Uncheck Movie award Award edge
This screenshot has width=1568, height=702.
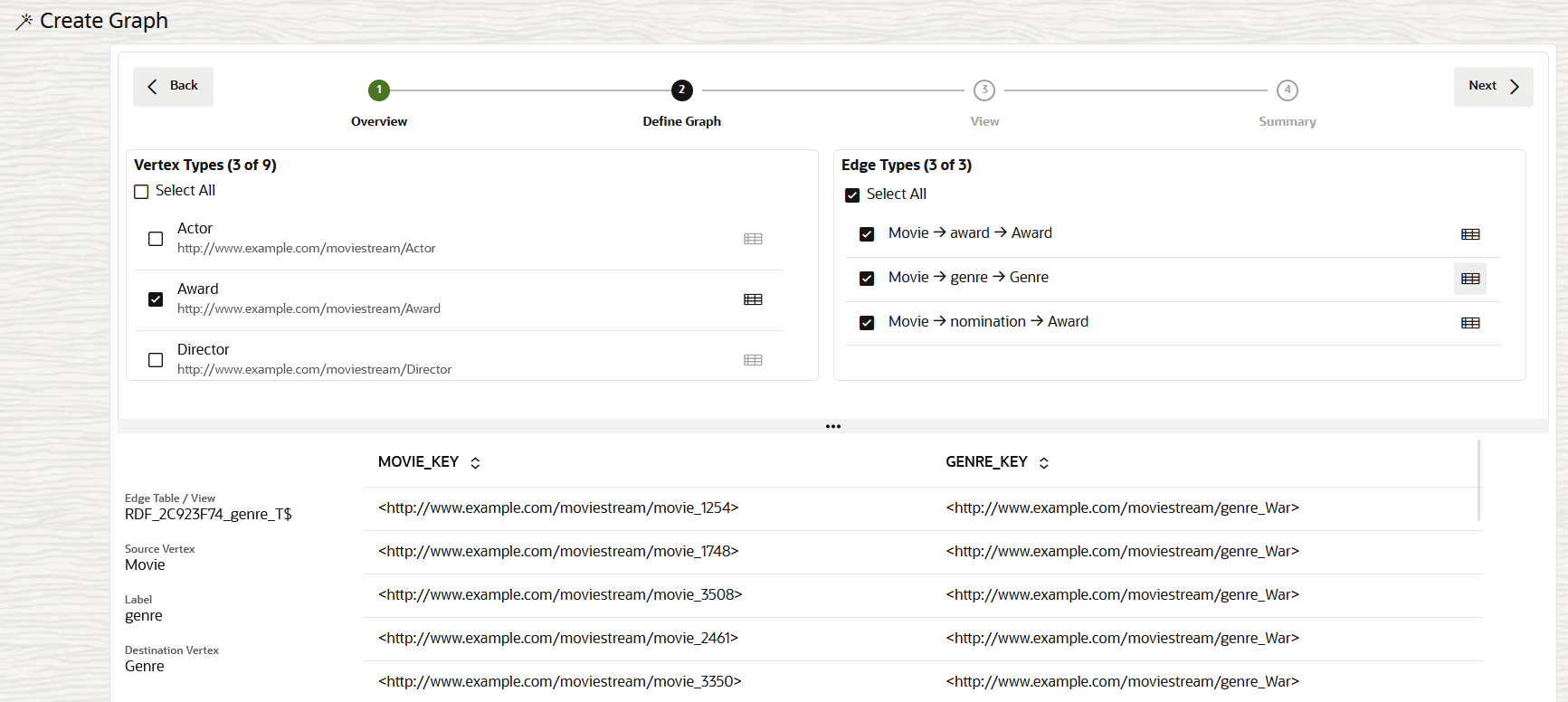(x=867, y=234)
